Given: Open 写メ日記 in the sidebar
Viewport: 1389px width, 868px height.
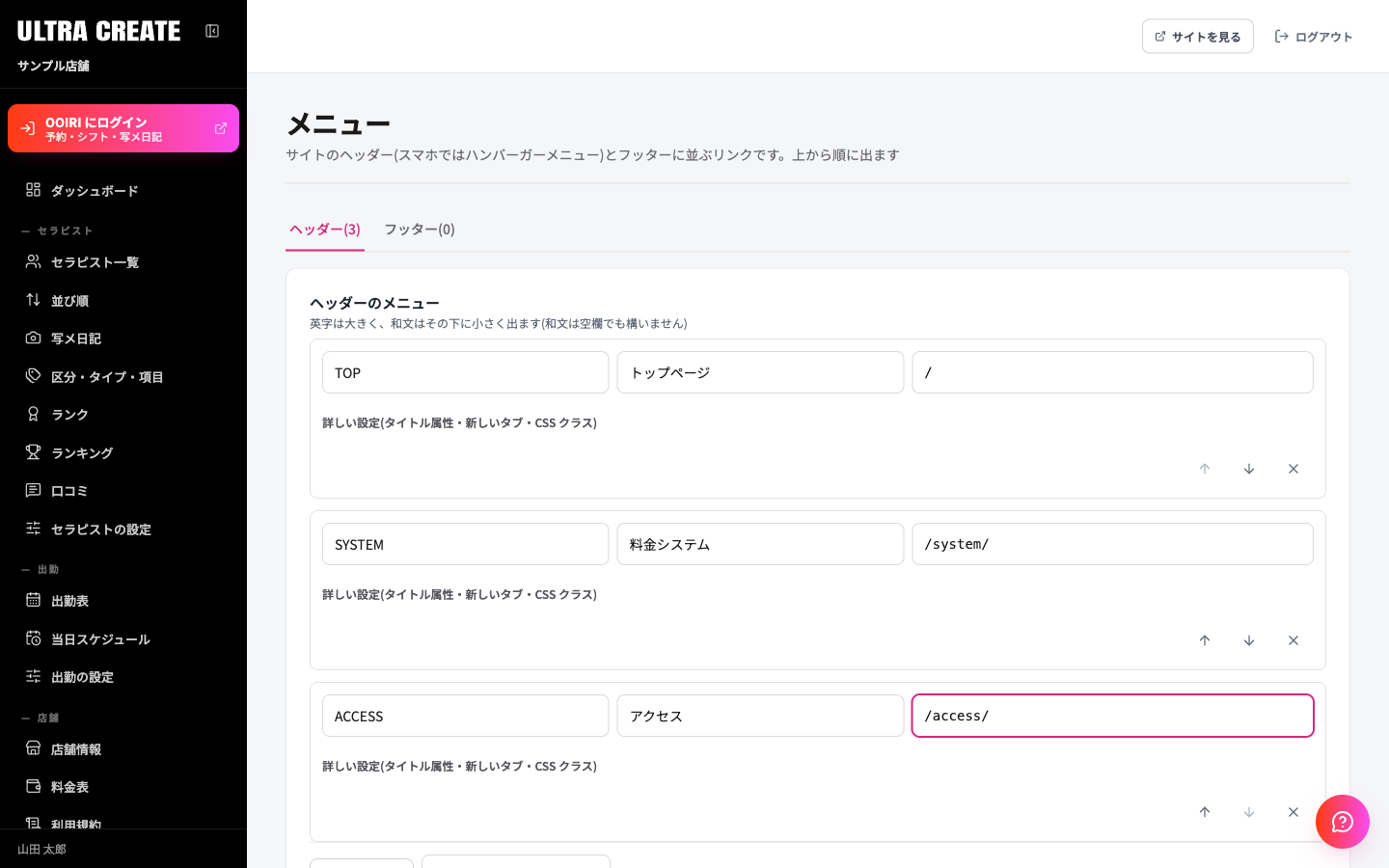Looking at the screenshot, I should [123, 339].
